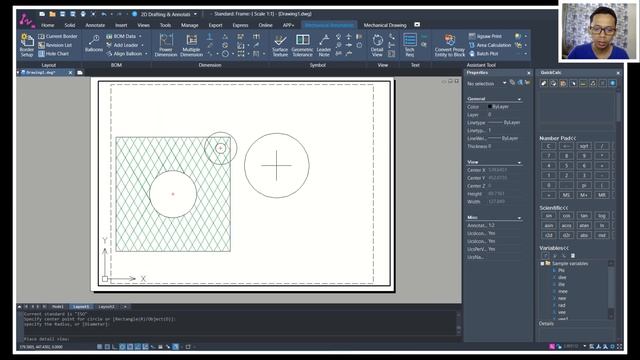The width and height of the screenshot is (640, 360).
Task: Click the C clear key on number pad
Action: click(x=548, y=146)
